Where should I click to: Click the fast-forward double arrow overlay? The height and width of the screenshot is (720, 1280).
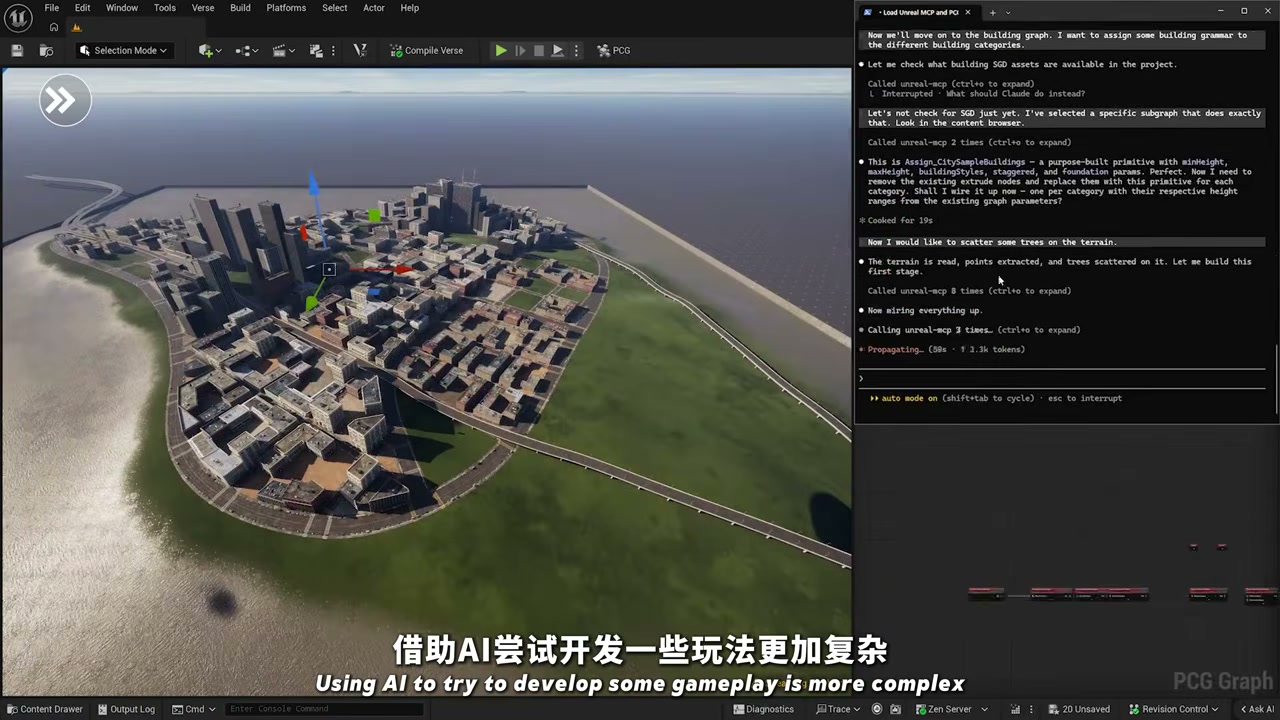tap(65, 100)
